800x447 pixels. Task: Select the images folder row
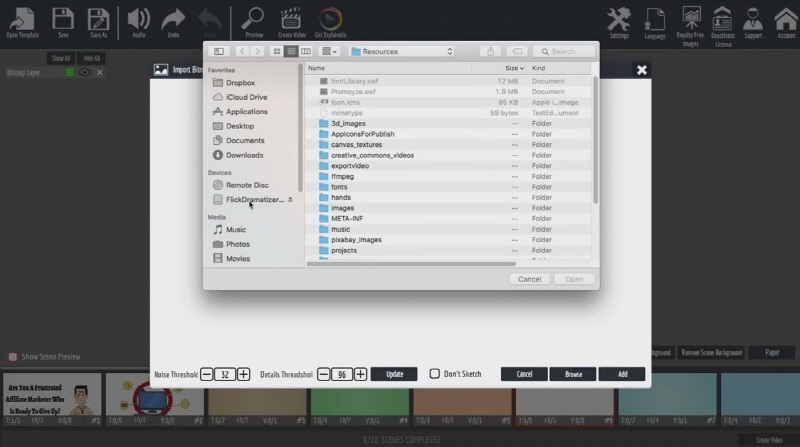click(x=448, y=208)
